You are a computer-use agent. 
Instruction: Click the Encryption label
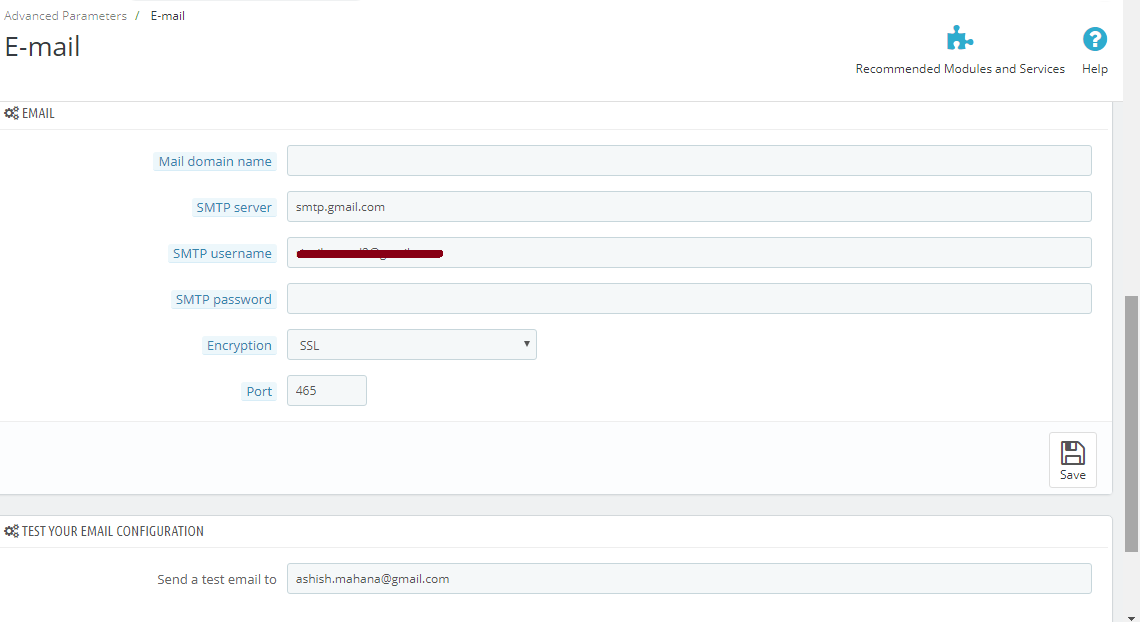239,346
